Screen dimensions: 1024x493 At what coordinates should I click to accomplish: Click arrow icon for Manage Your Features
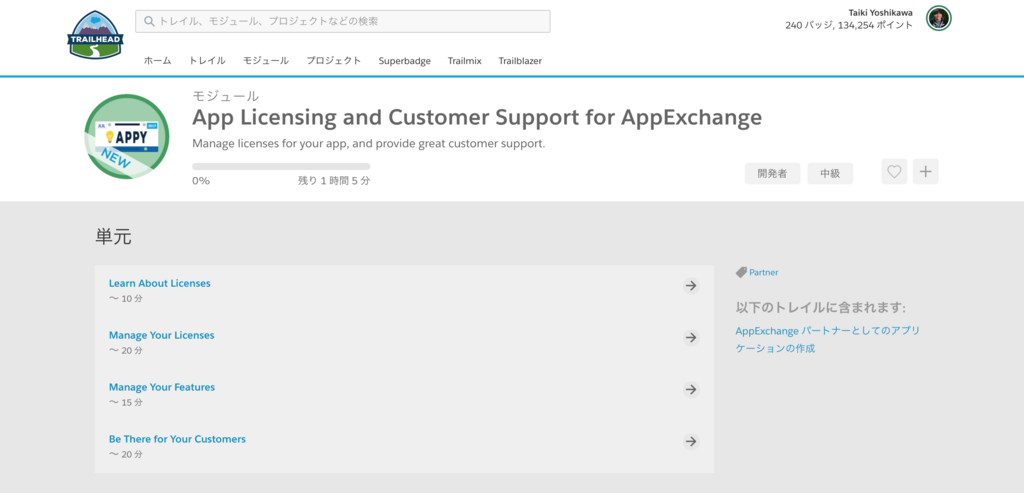[x=691, y=390]
